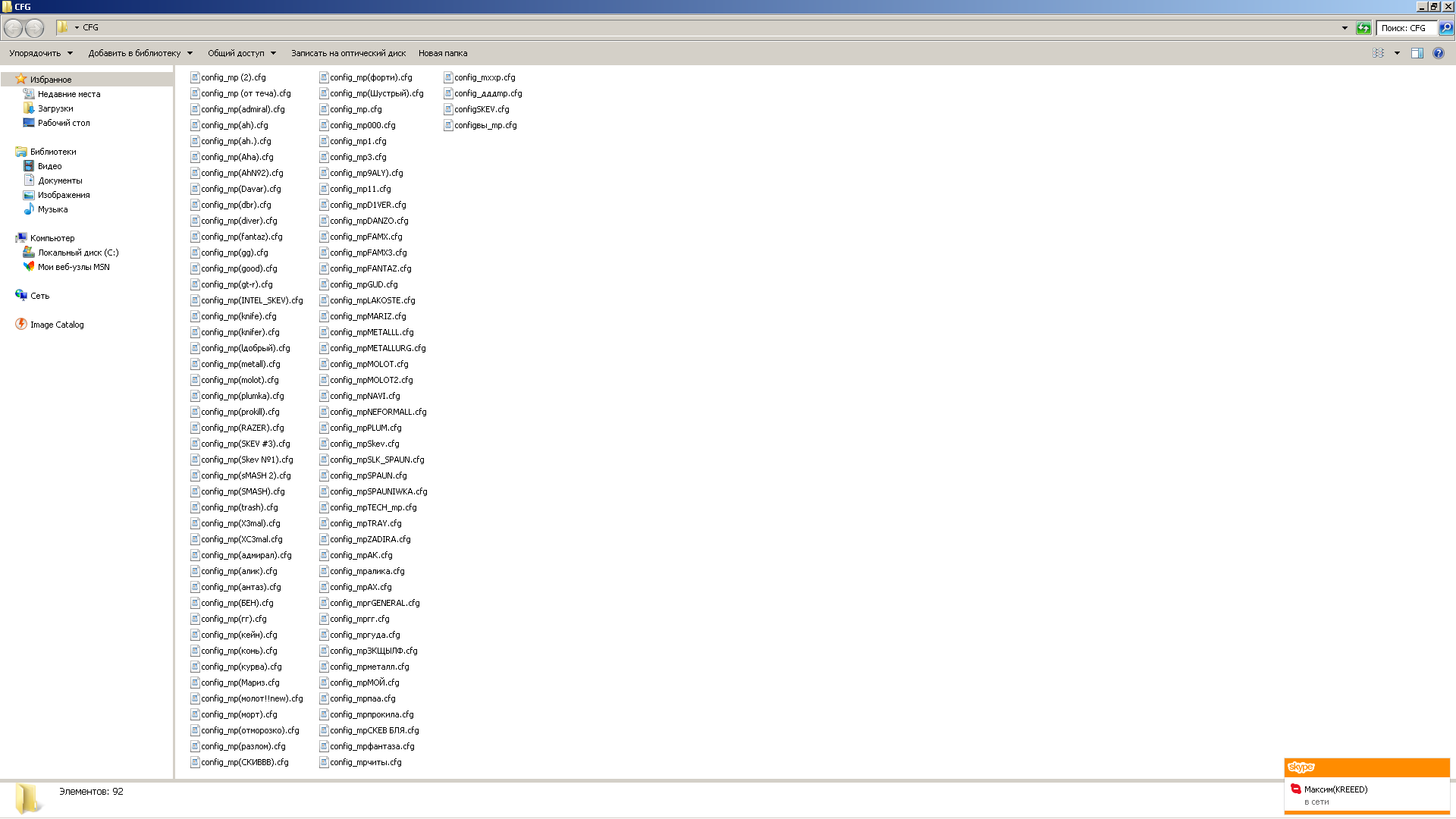1456x819 pixels.
Task: Select file config_mpчиты.cfg
Action: click(x=361, y=762)
